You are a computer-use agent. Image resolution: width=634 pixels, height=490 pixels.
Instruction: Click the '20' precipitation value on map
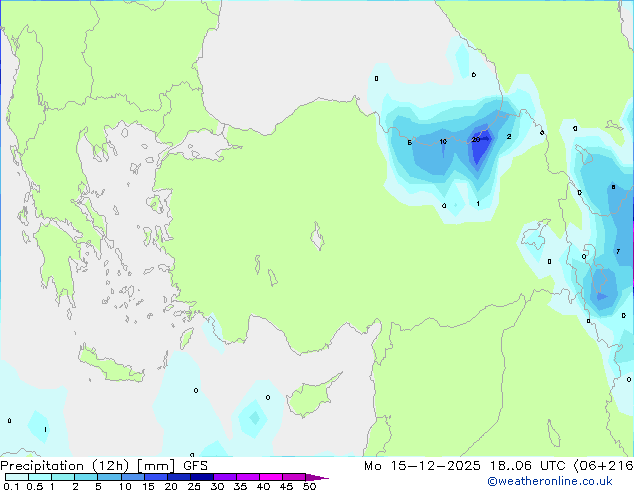[x=476, y=139]
